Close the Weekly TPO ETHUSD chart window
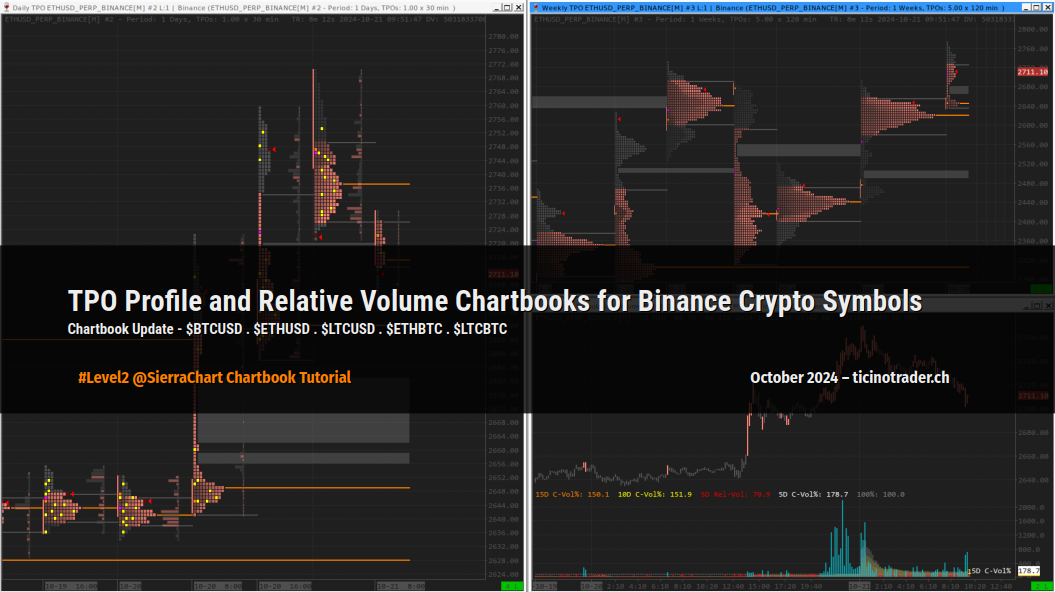Image resolution: width=1055 pixels, height=592 pixels. tap(1048, 7)
